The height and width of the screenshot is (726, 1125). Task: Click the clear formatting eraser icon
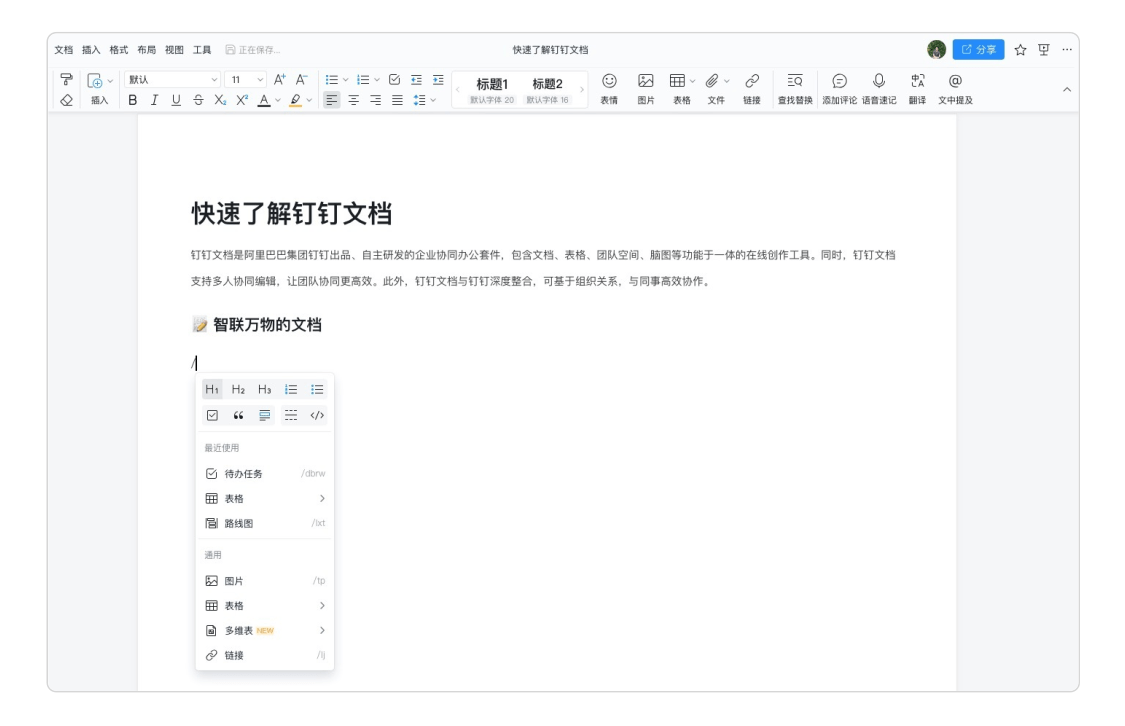[x=66, y=100]
